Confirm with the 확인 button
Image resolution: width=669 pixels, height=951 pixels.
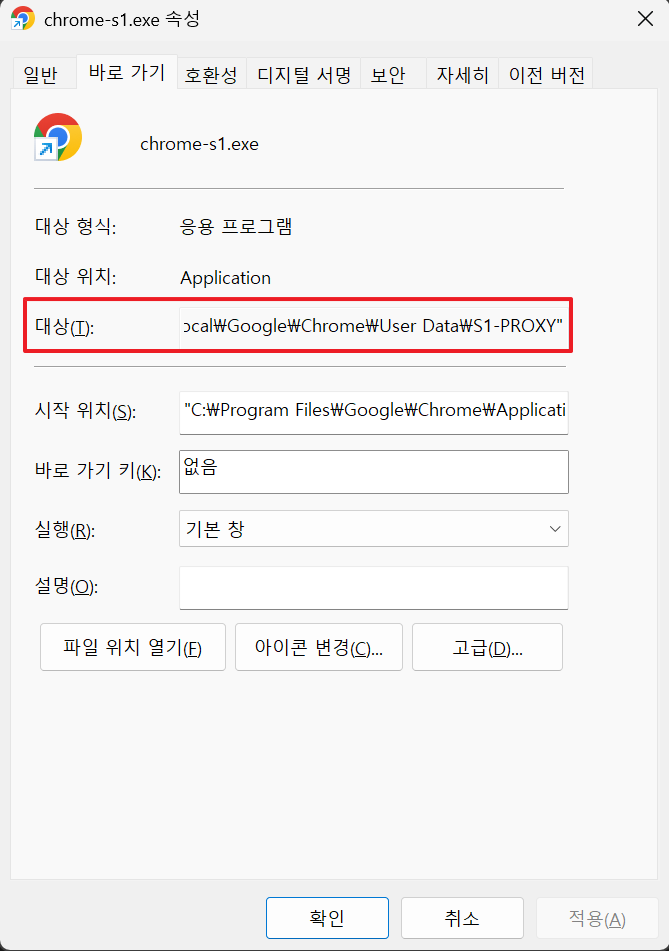point(327,917)
